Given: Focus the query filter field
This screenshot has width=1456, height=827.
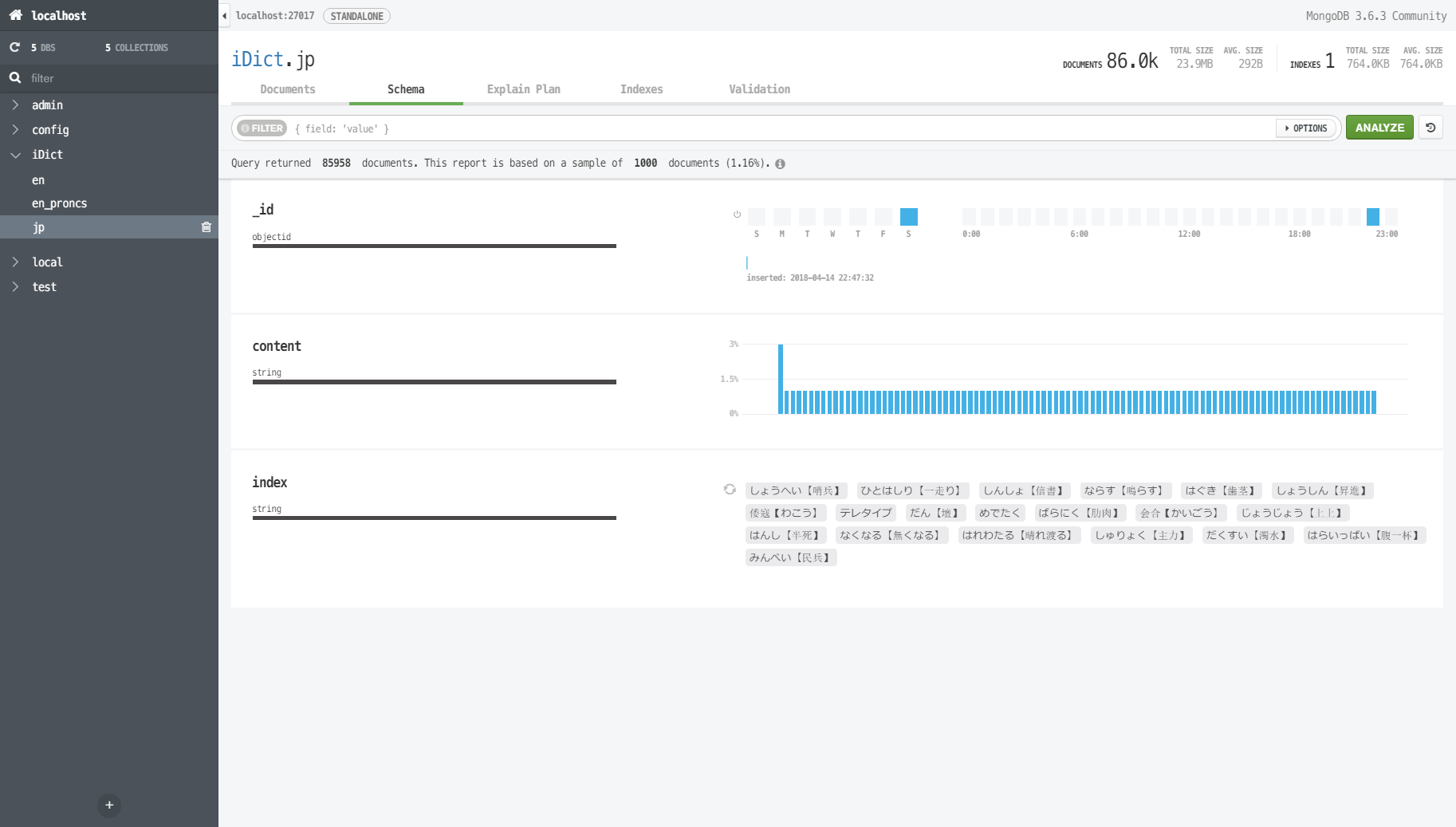Looking at the screenshot, I should point(781,128).
